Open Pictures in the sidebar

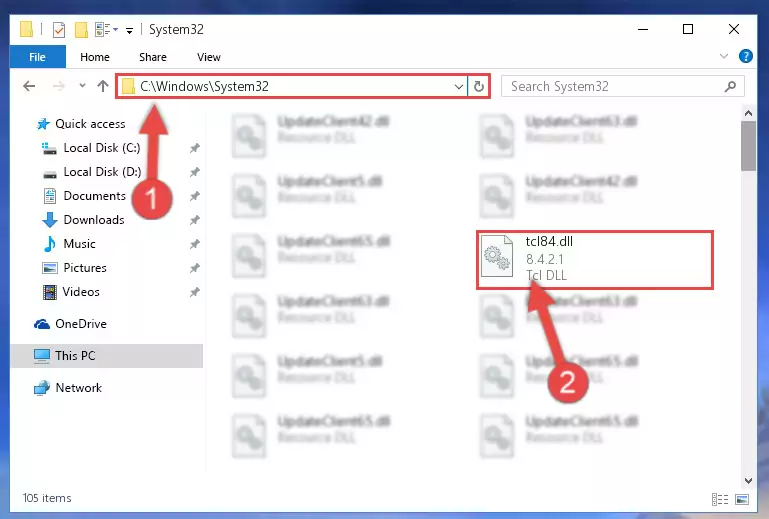point(75,268)
